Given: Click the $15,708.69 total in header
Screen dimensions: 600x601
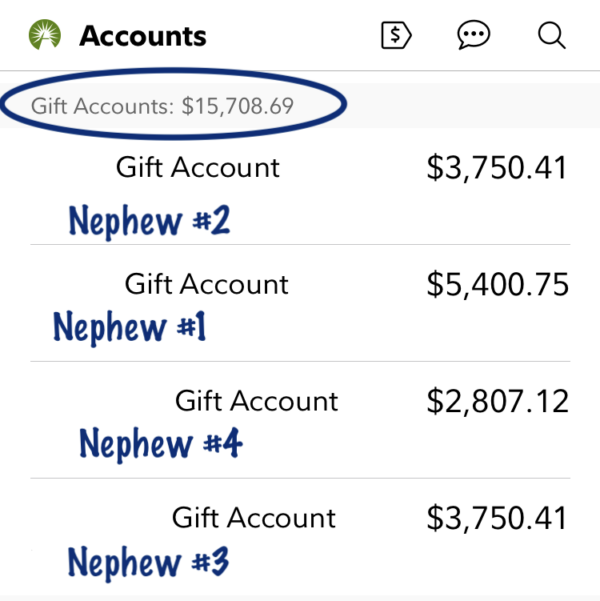Looking at the screenshot, I should 237,105.
